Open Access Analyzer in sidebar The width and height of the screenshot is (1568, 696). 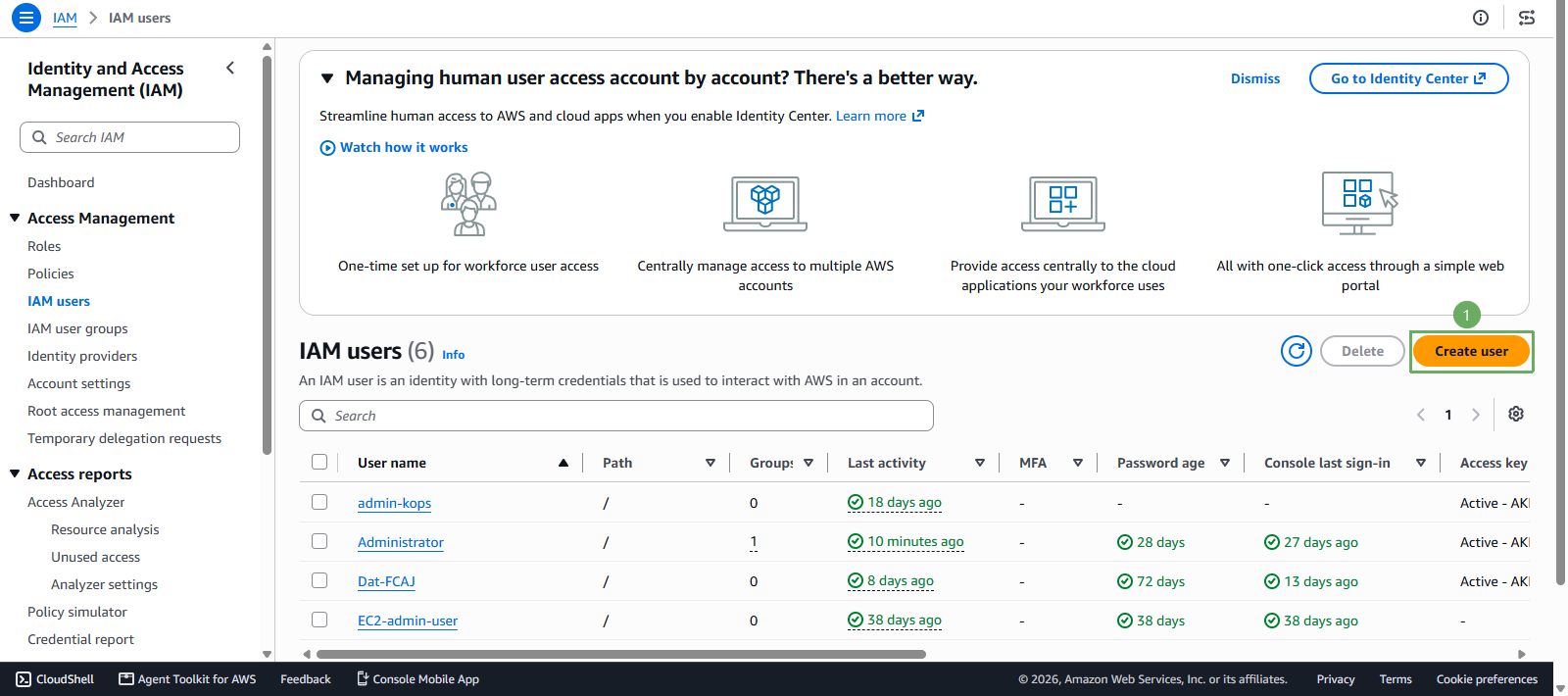pos(76,502)
